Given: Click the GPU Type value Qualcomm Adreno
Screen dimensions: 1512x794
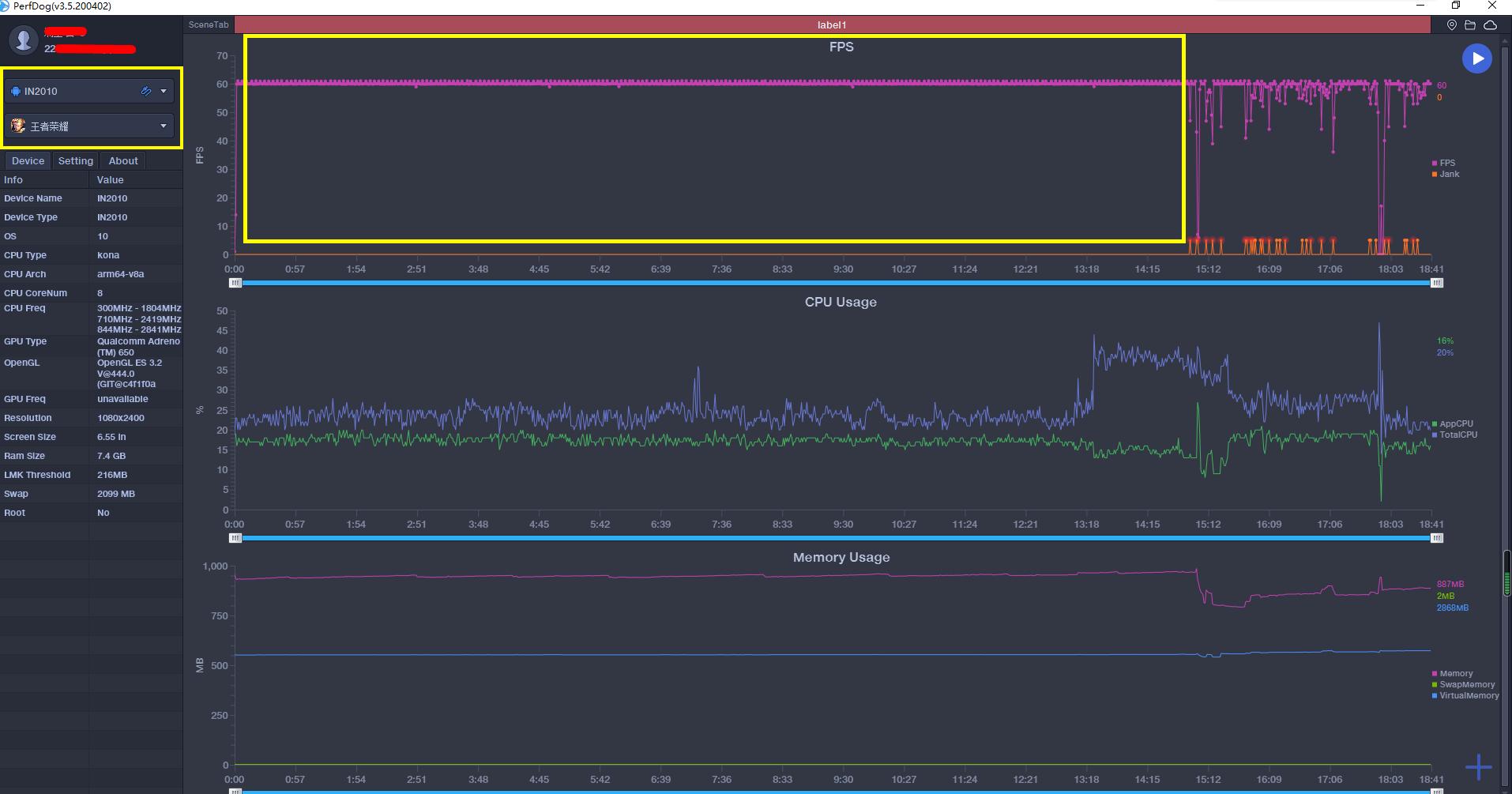Looking at the screenshot, I should (138, 347).
